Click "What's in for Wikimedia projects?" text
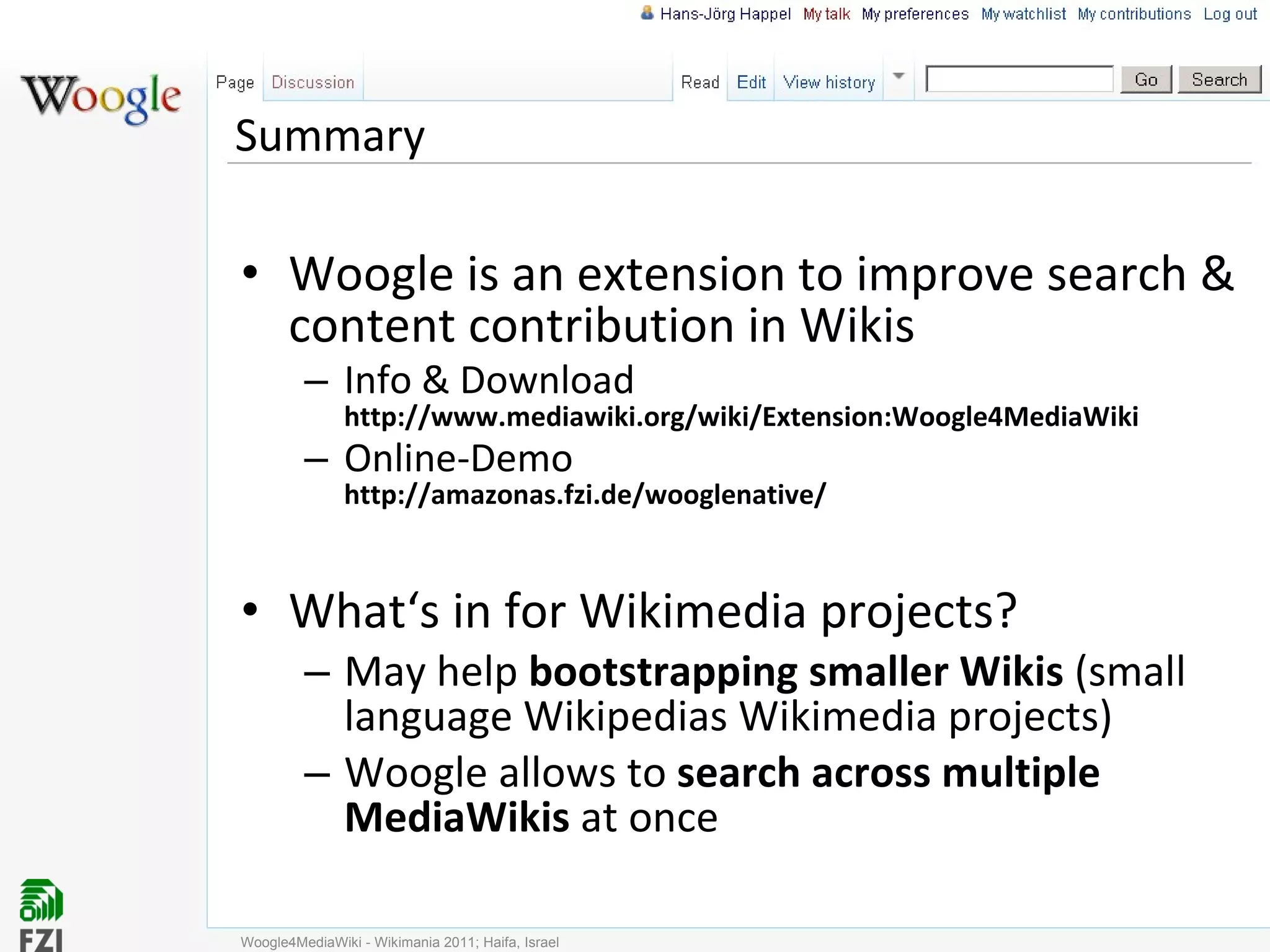This screenshot has width=1270, height=952. pyautogui.click(x=653, y=611)
